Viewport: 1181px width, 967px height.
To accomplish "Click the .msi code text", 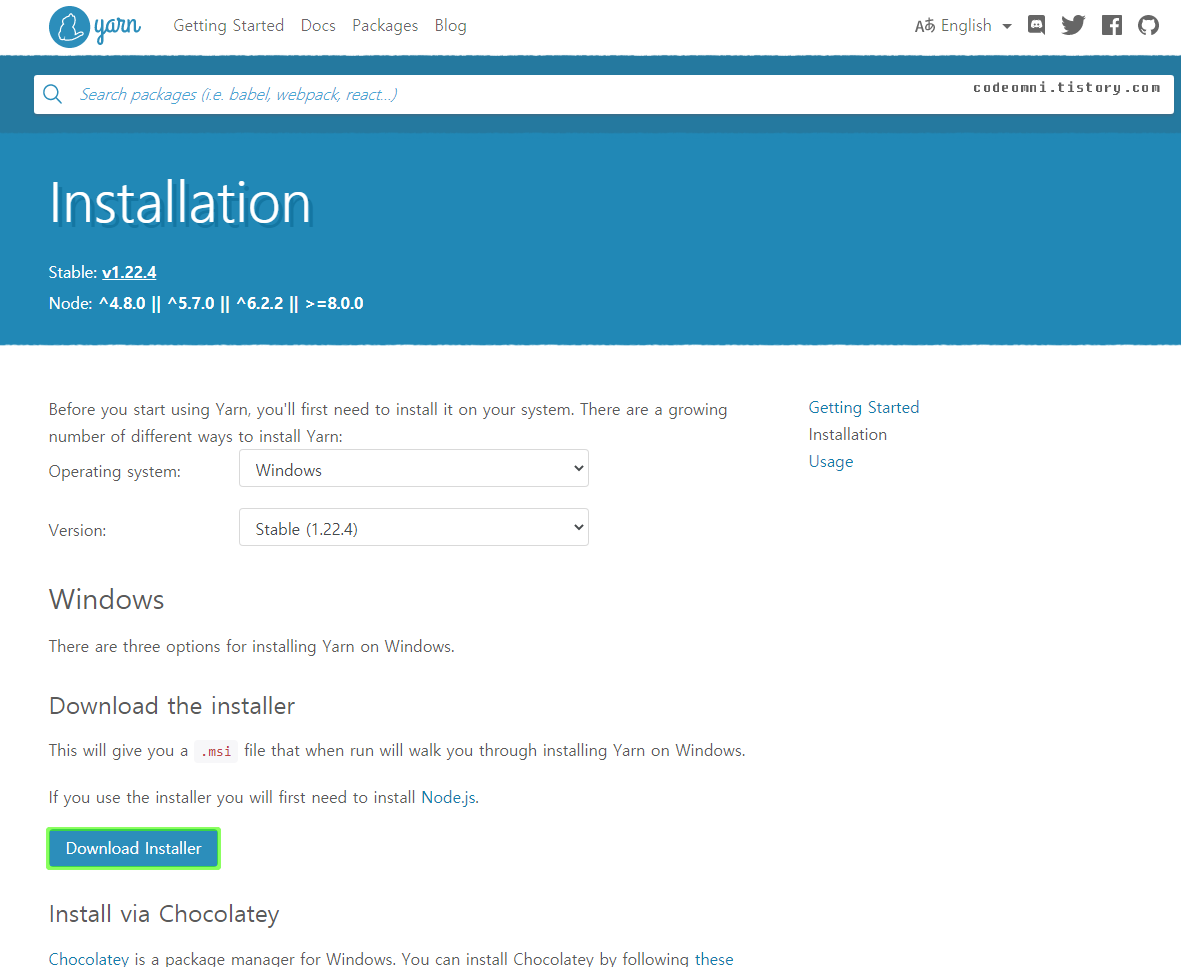I will pyautogui.click(x=216, y=751).
